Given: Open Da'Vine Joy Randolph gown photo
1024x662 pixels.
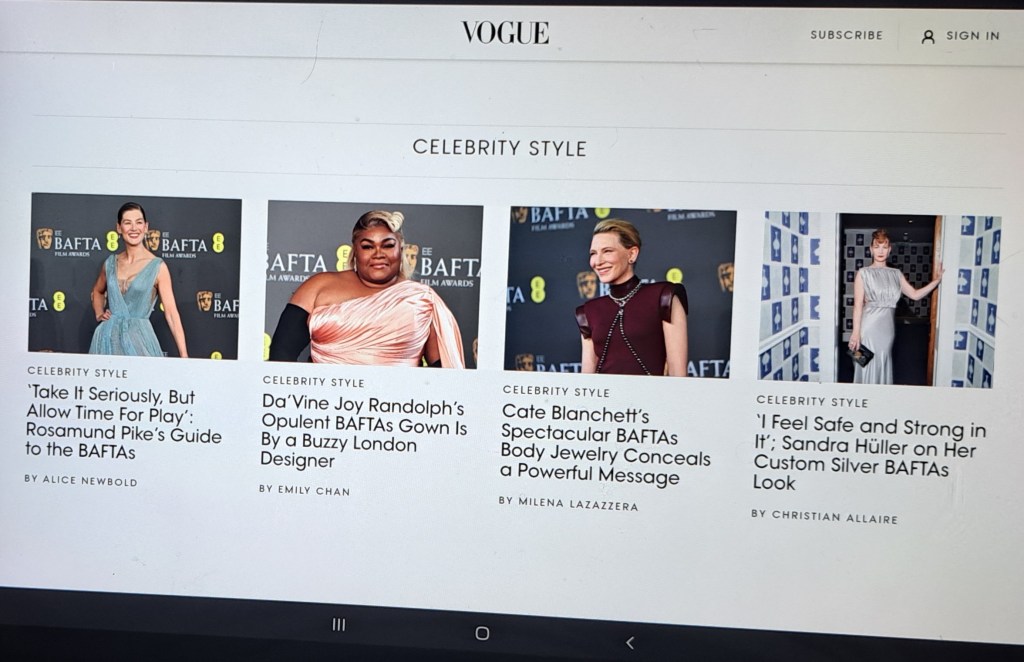Looking at the screenshot, I should [373, 284].
